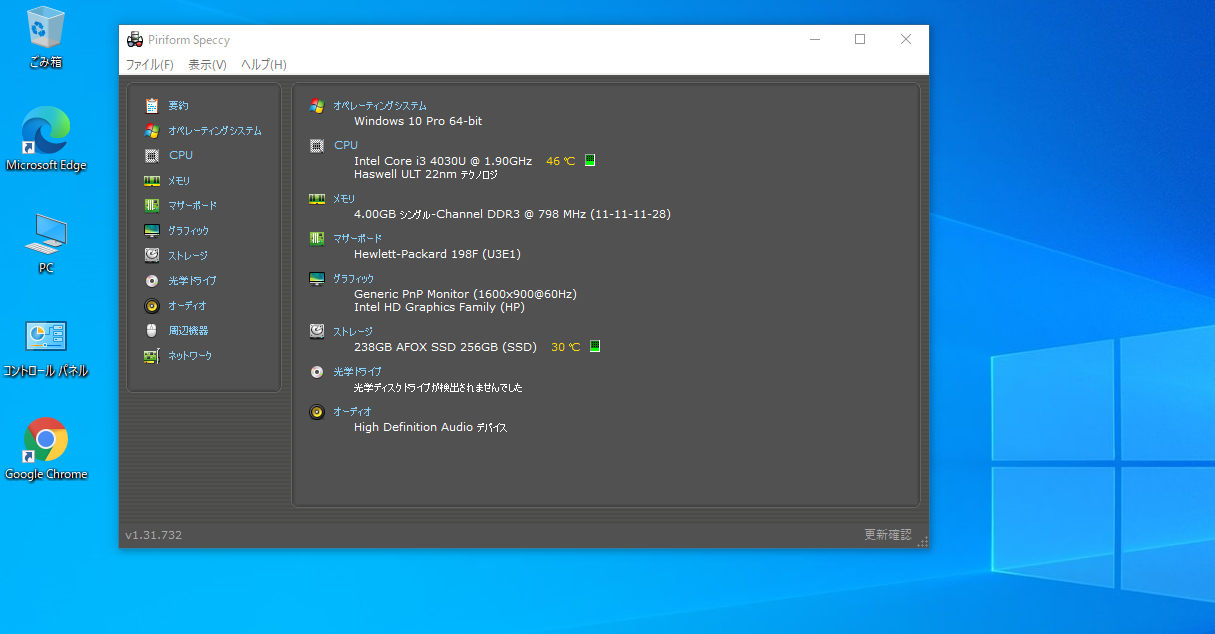The image size is (1215, 634).
Task: Click the text Intel HD Graphics Family (HP)
Action: pos(439,307)
